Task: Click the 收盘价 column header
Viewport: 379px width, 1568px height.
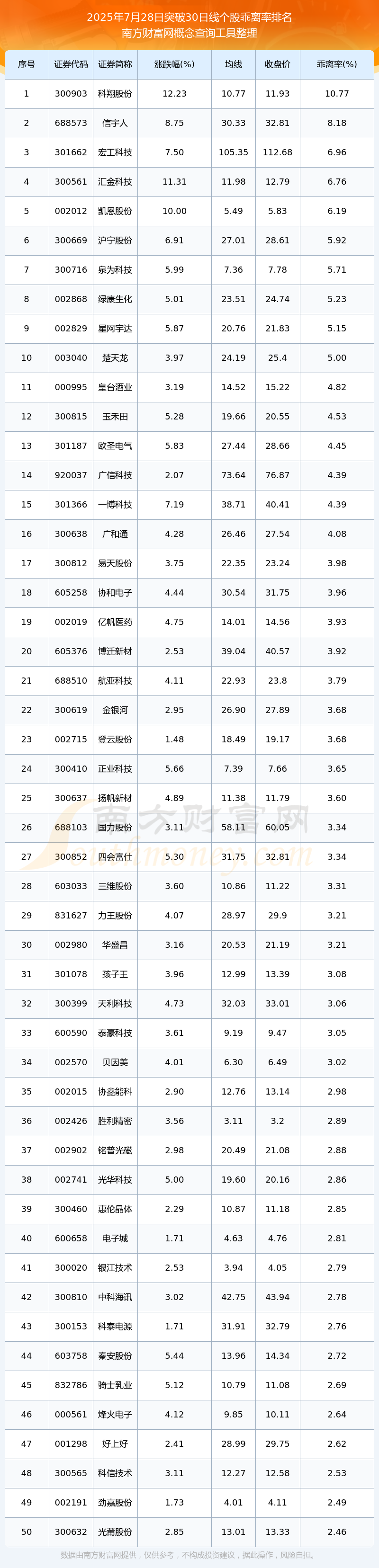Action: pos(277,64)
